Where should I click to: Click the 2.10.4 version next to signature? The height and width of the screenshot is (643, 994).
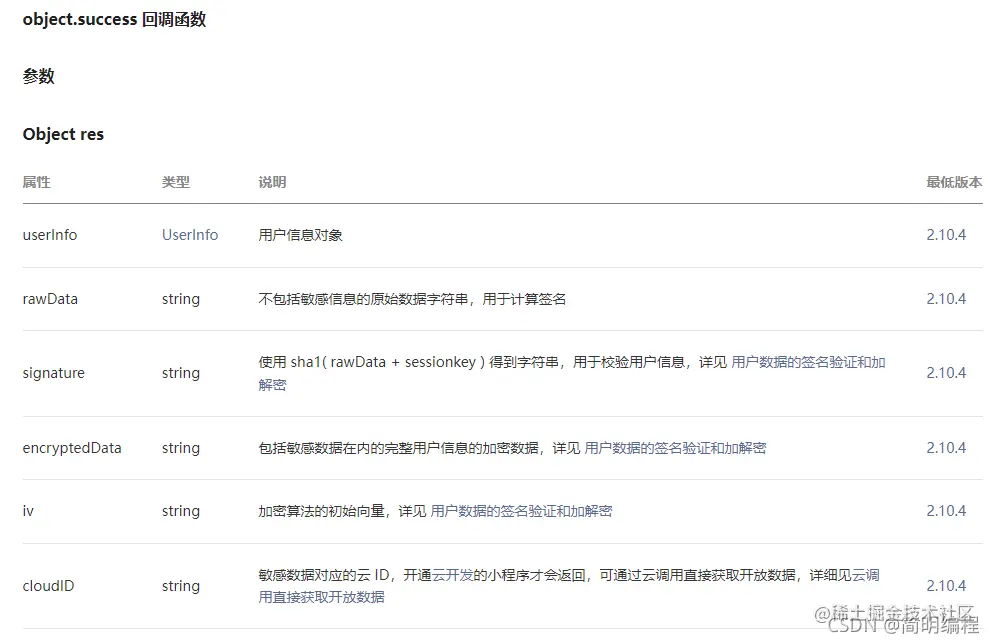point(945,372)
